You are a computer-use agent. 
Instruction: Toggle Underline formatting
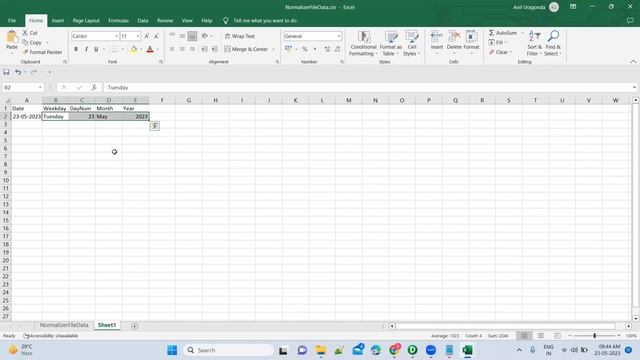tap(96, 49)
